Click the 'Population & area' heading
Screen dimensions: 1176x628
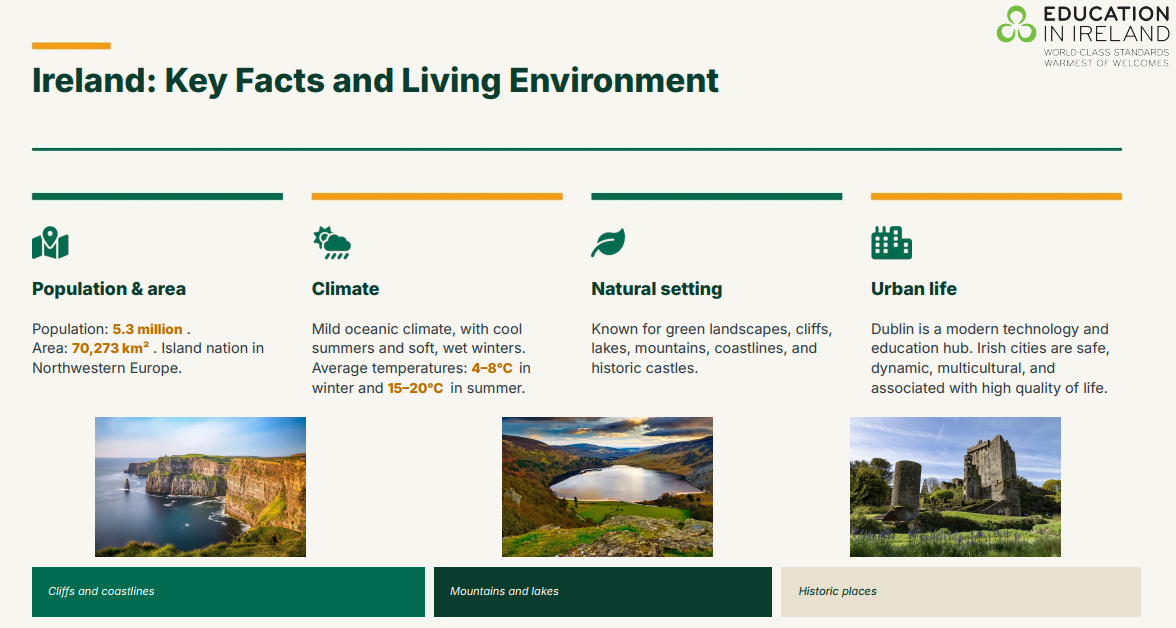(x=109, y=289)
